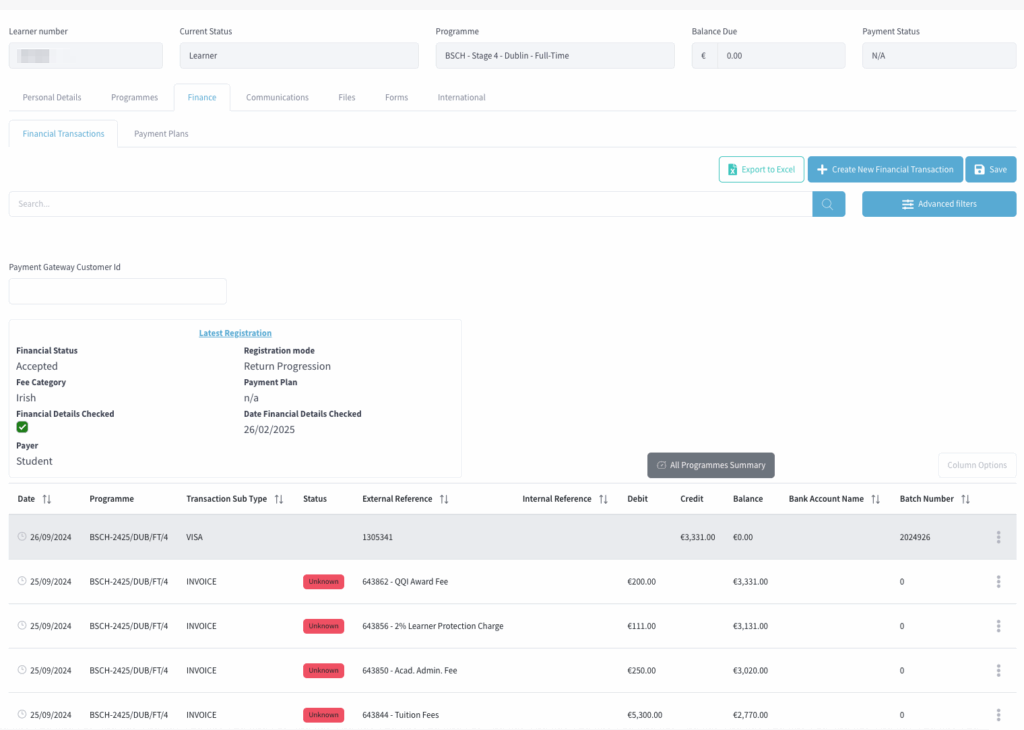Click batch number 2024926
1024x730 pixels.
point(915,537)
